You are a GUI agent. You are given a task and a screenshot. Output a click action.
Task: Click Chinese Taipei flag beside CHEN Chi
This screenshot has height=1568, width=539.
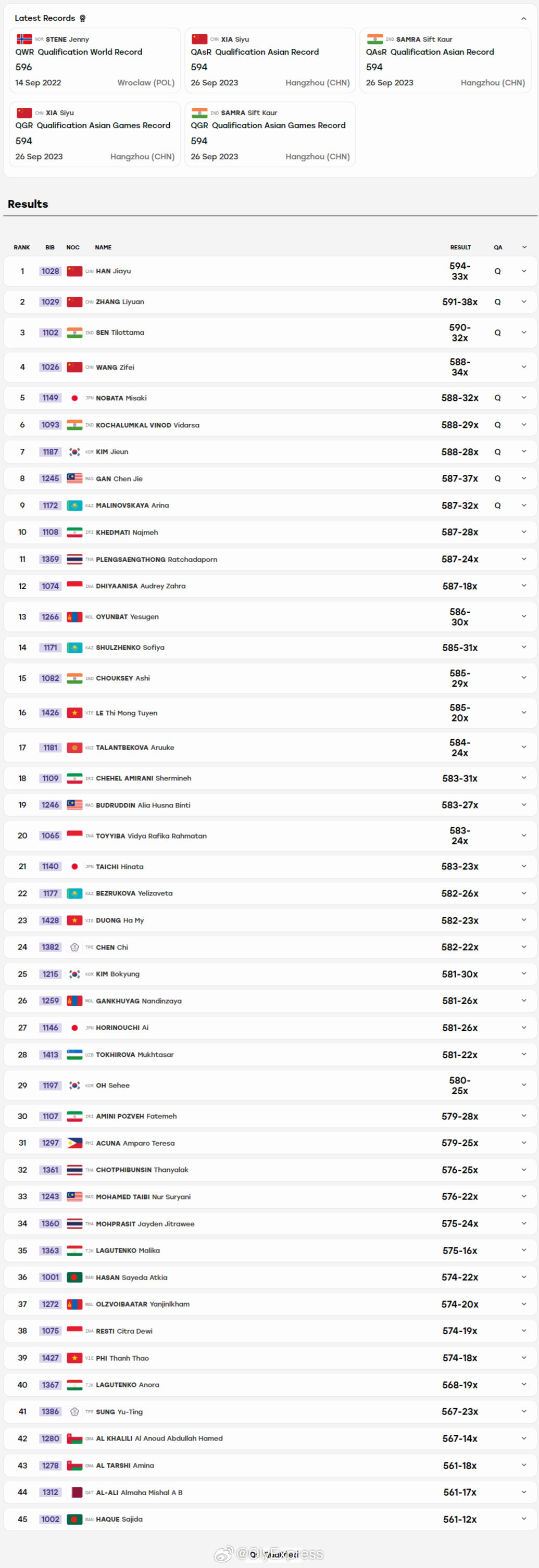[x=74, y=947]
